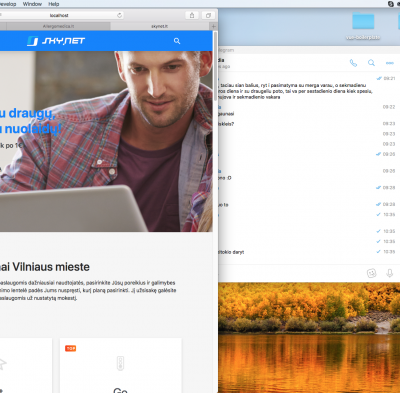Open the Safari share icon

coord(192,15)
